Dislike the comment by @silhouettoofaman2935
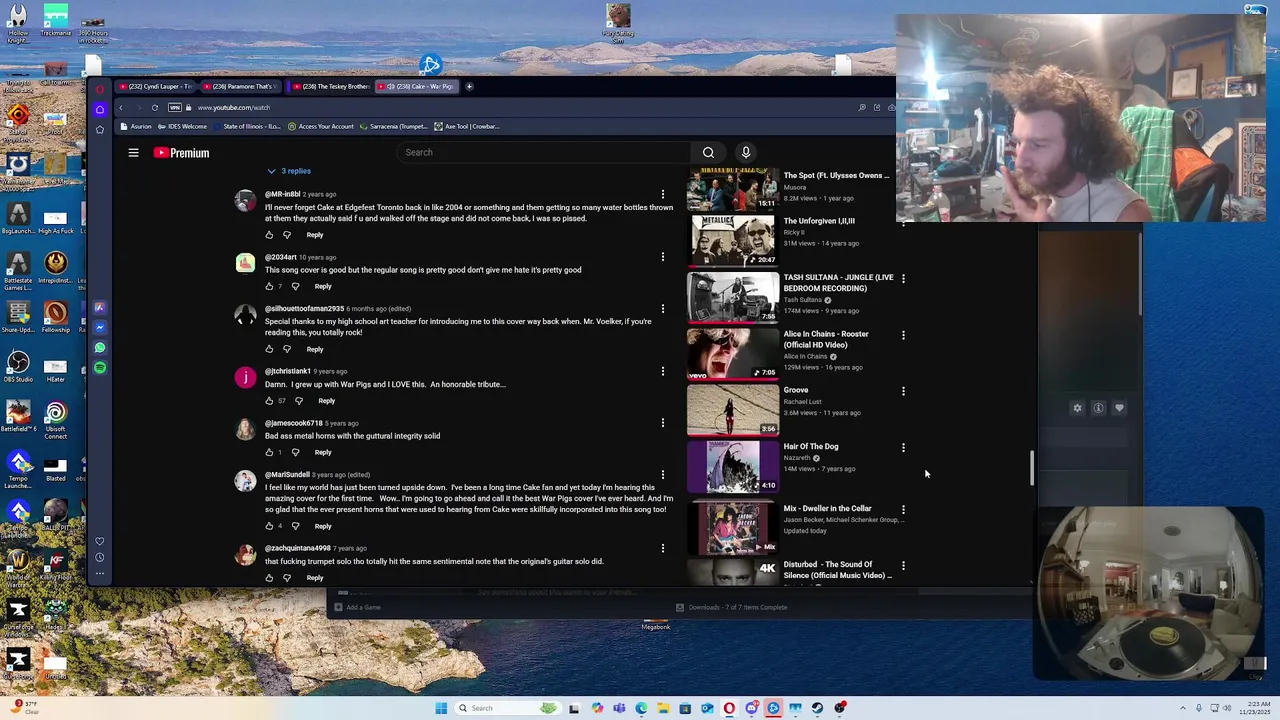This screenshot has width=1280, height=720. pos(287,349)
